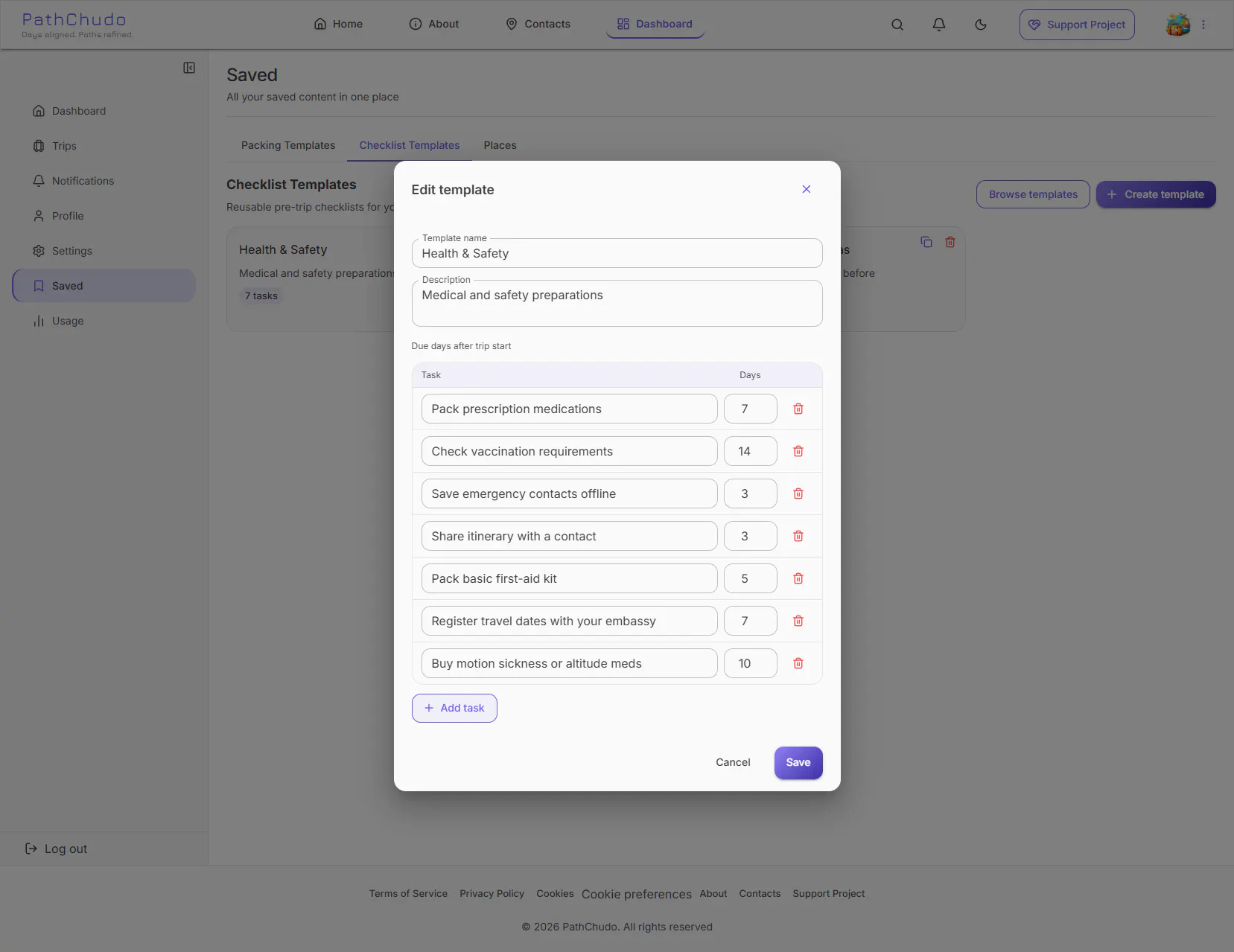Delete the checklist template card

[950, 242]
